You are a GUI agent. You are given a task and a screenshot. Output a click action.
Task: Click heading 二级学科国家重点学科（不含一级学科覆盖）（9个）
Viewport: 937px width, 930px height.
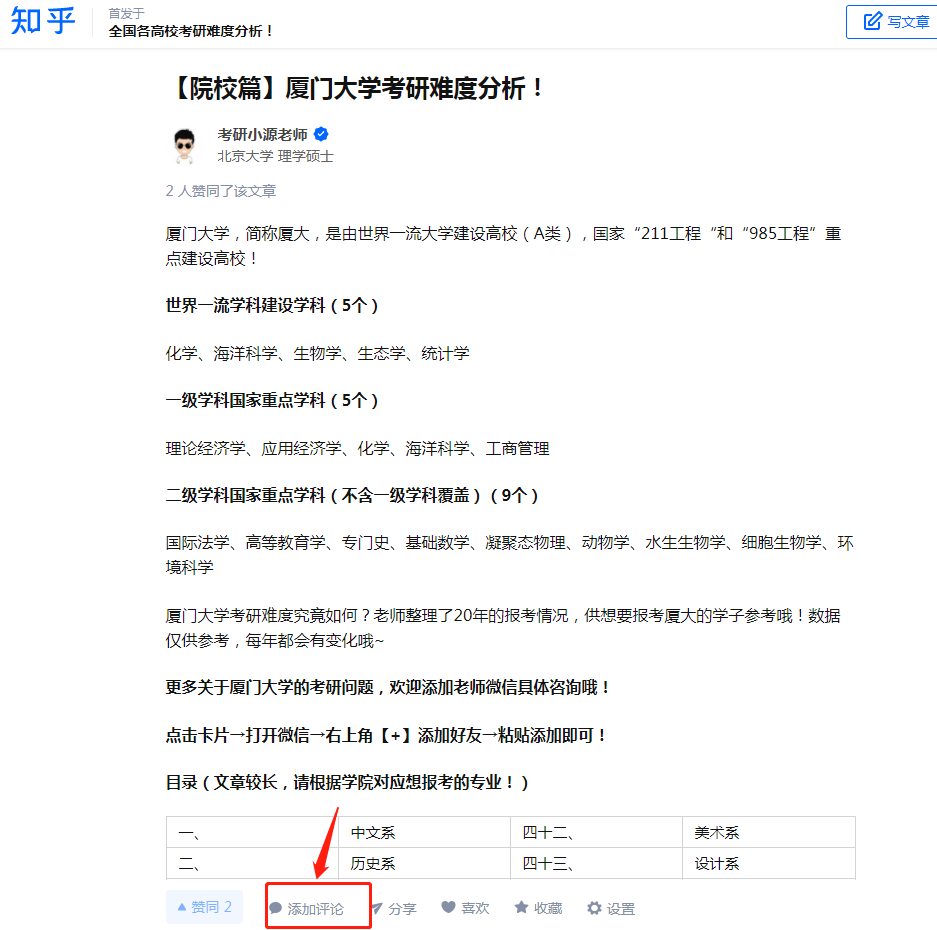[352, 495]
